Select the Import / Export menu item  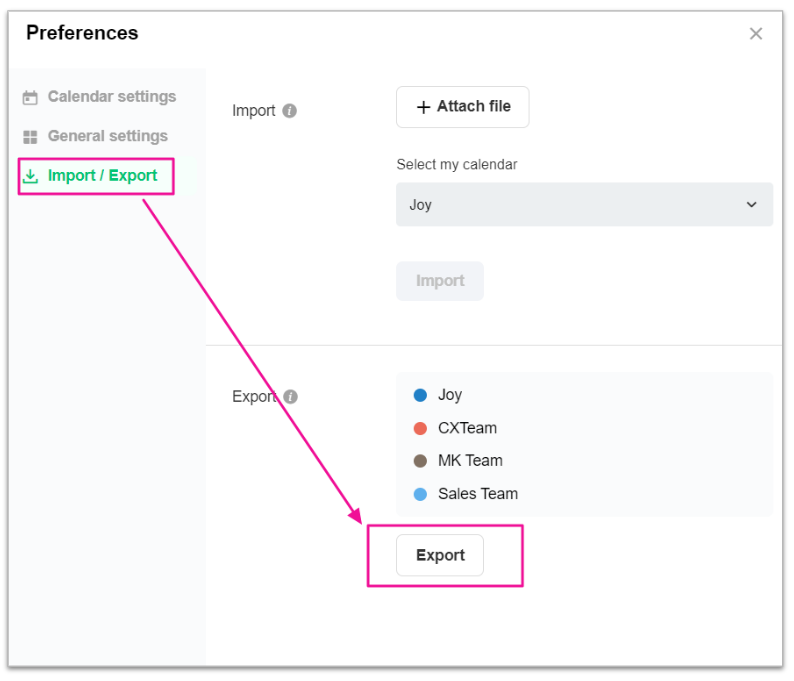[102, 176]
